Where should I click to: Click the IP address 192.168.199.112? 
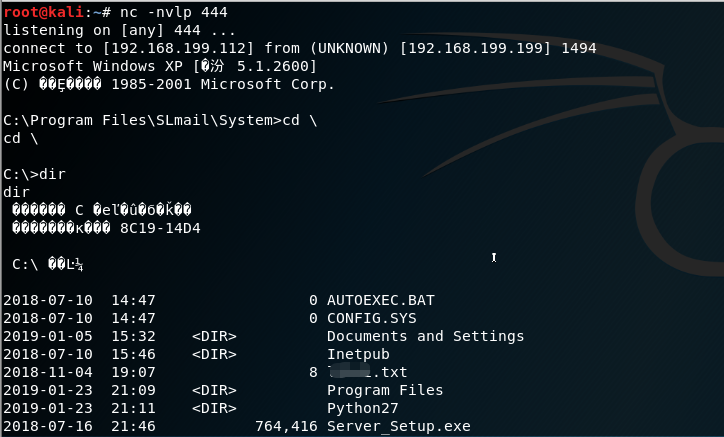tap(179, 49)
